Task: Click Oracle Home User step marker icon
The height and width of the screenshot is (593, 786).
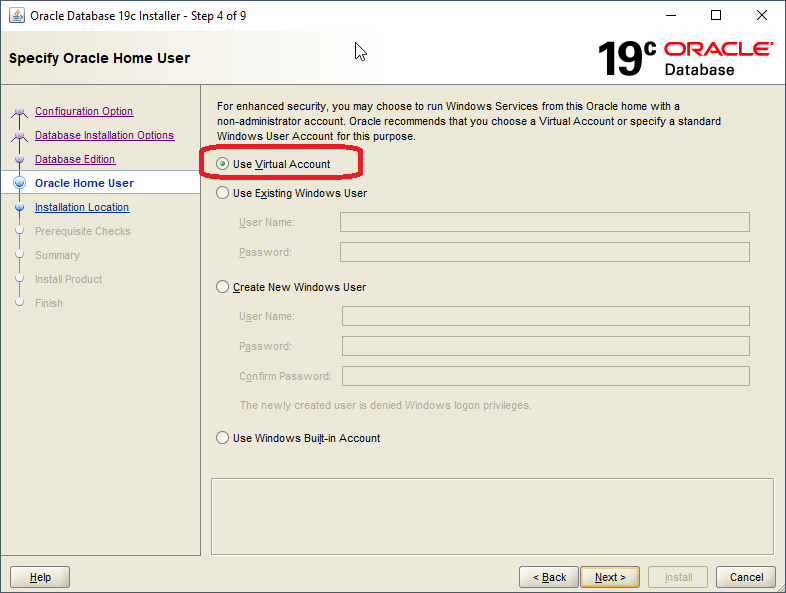Action: [20, 183]
